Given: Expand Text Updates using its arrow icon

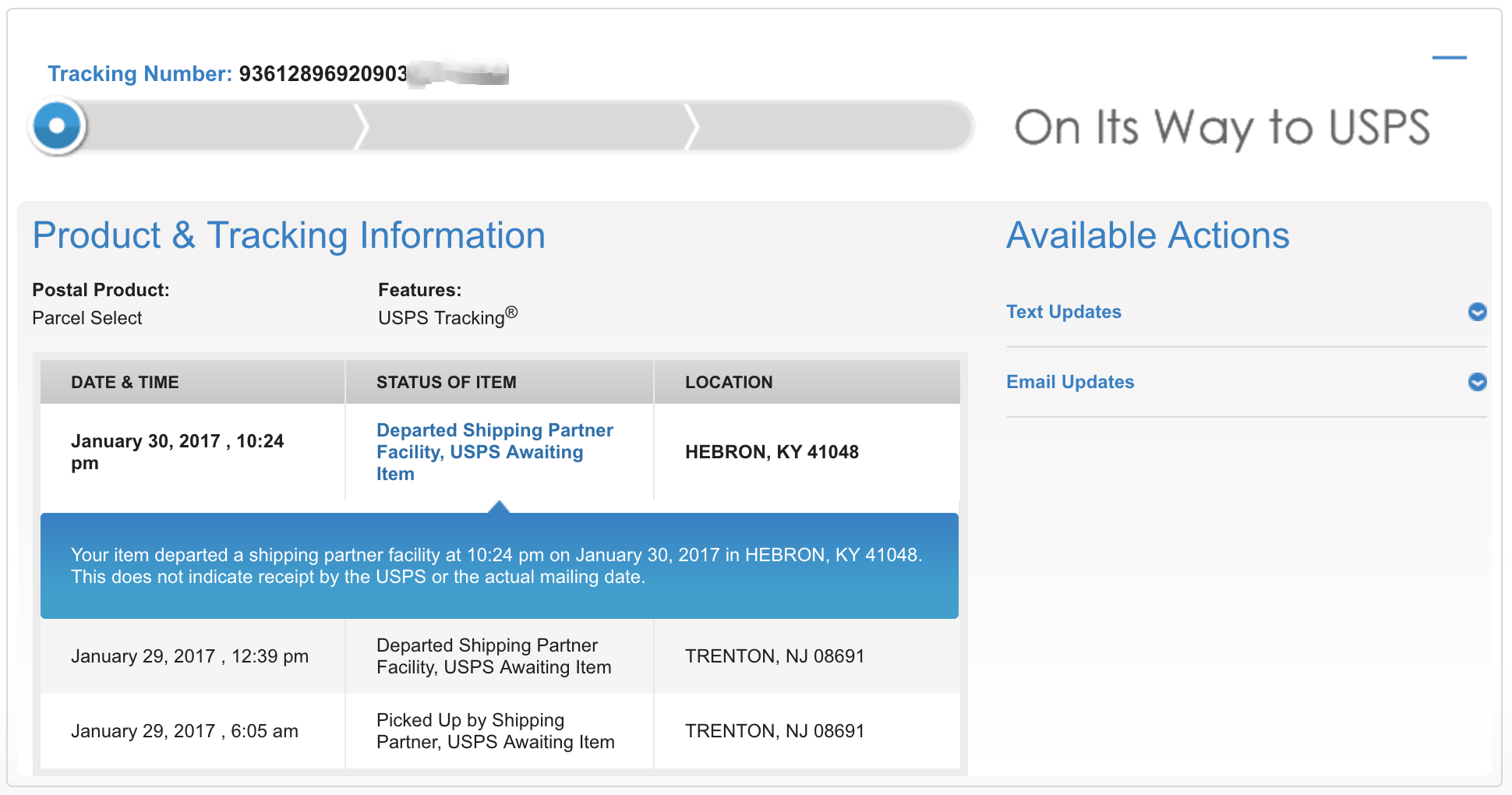Looking at the screenshot, I should point(1477,312).
